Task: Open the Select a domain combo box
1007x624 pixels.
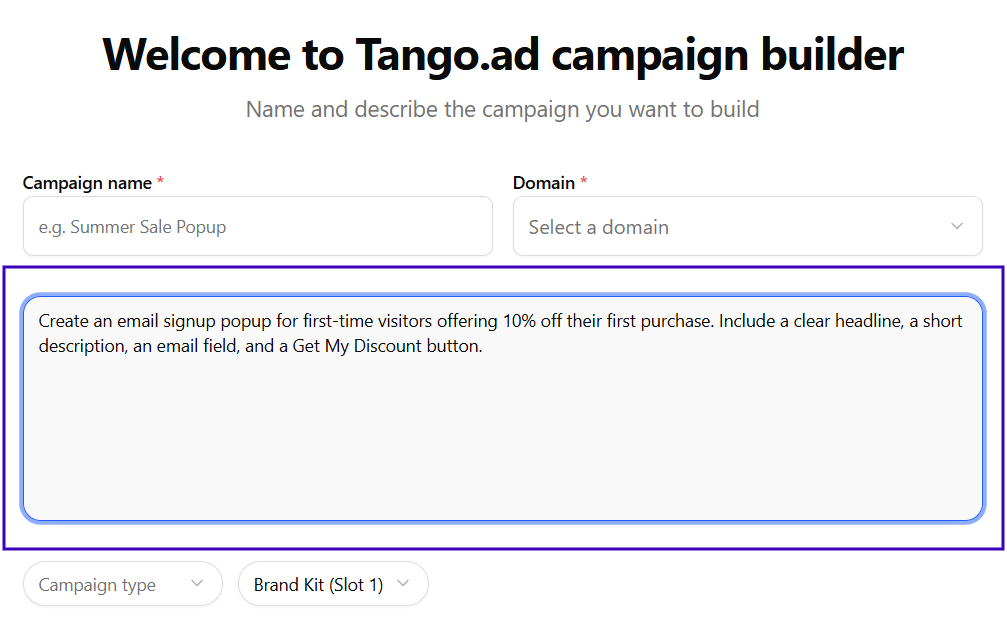Action: pyautogui.click(x=748, y=227)
